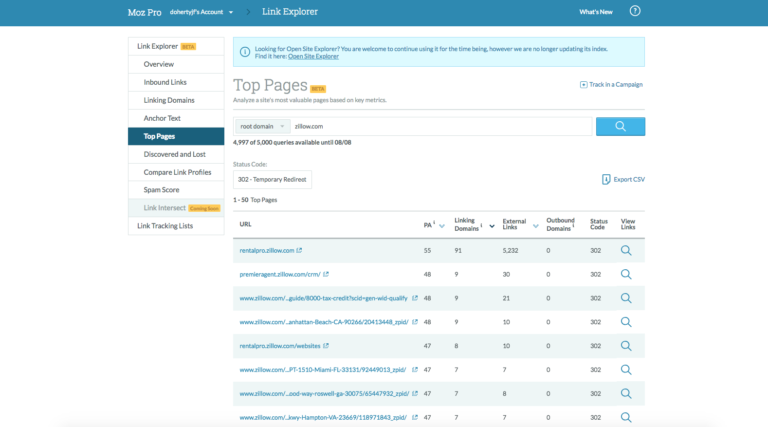Screen dimensions: 768x427
Task: Open external link icon for rentalpro websites URL
Action: pyautogui.click(x=326, y=346)
